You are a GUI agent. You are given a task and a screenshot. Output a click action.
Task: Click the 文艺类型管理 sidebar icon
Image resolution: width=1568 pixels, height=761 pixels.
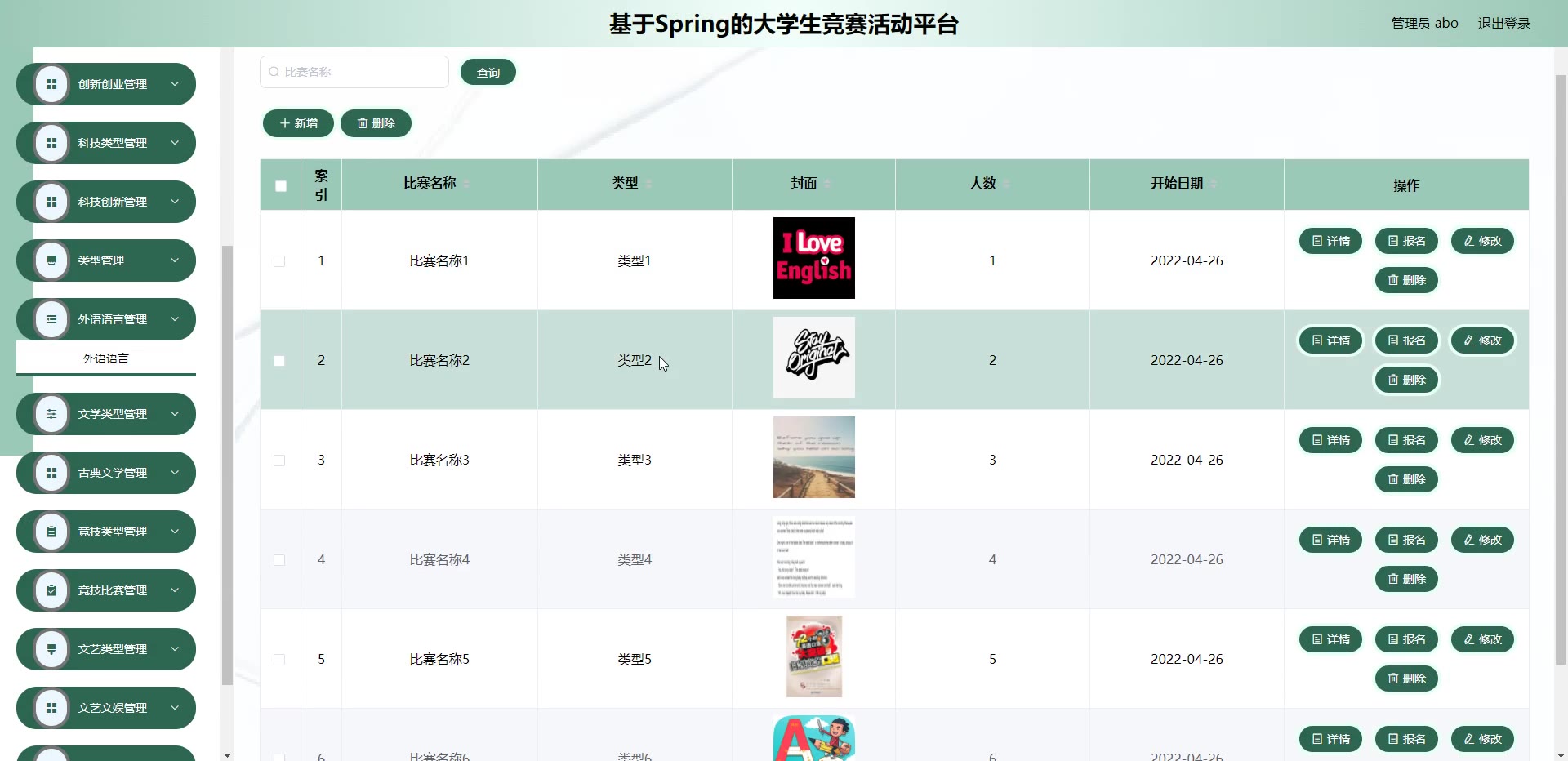pyautogui.click(x=51, y=649)
